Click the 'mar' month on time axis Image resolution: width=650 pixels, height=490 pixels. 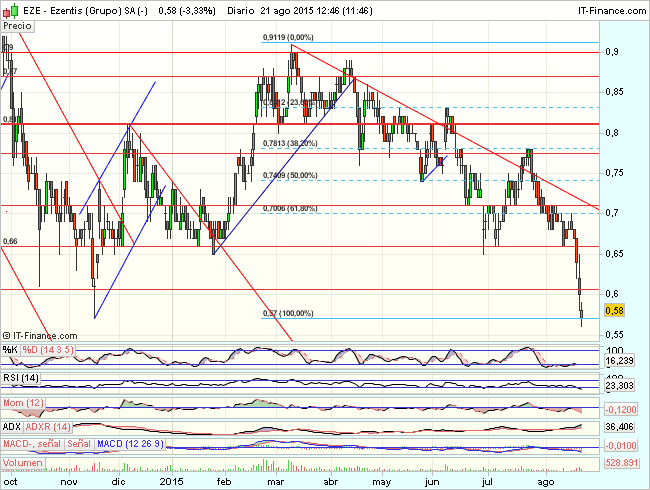pos(276,482)
